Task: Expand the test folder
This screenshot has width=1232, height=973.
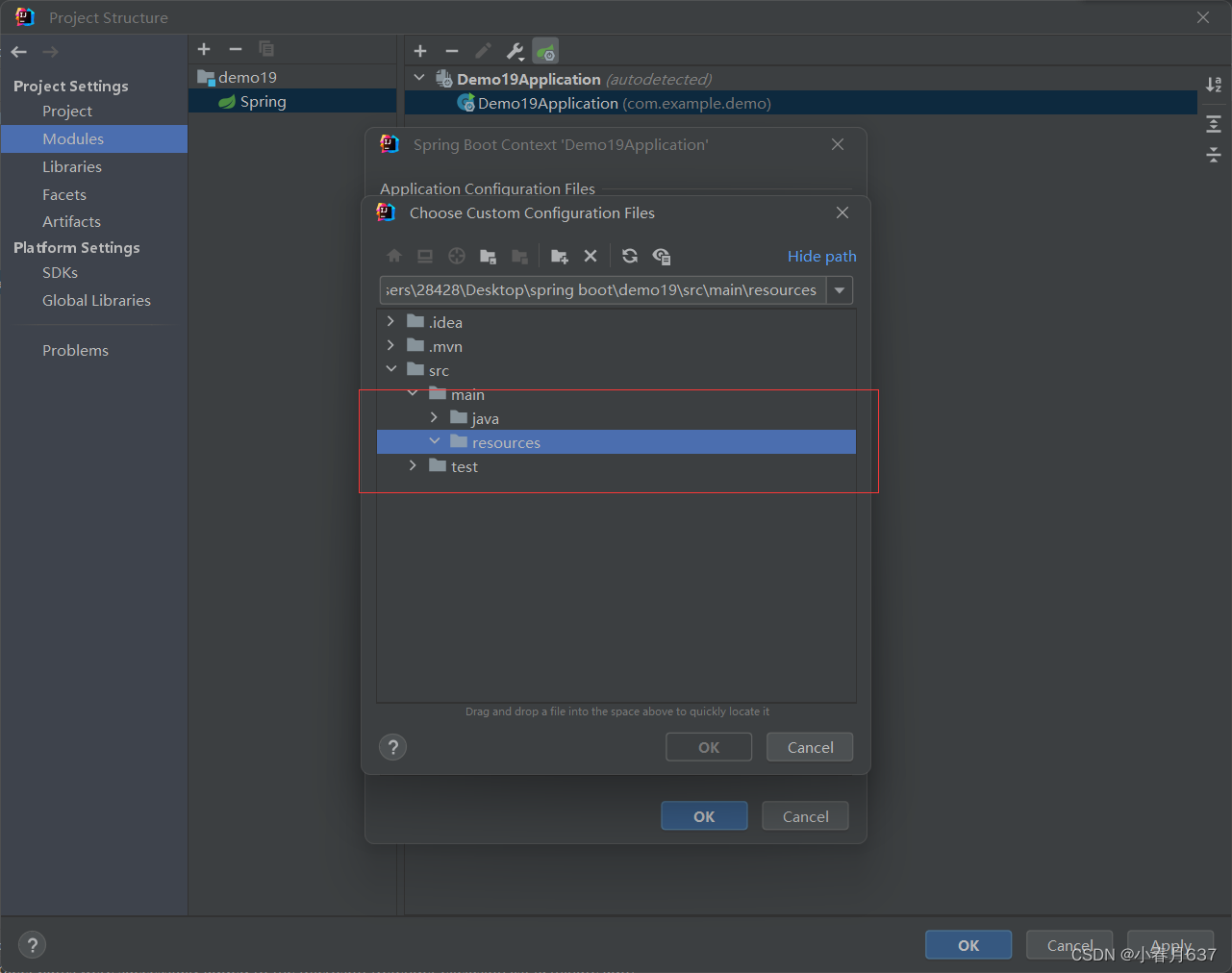Action: pyautogui.click(x=413, y=465)
